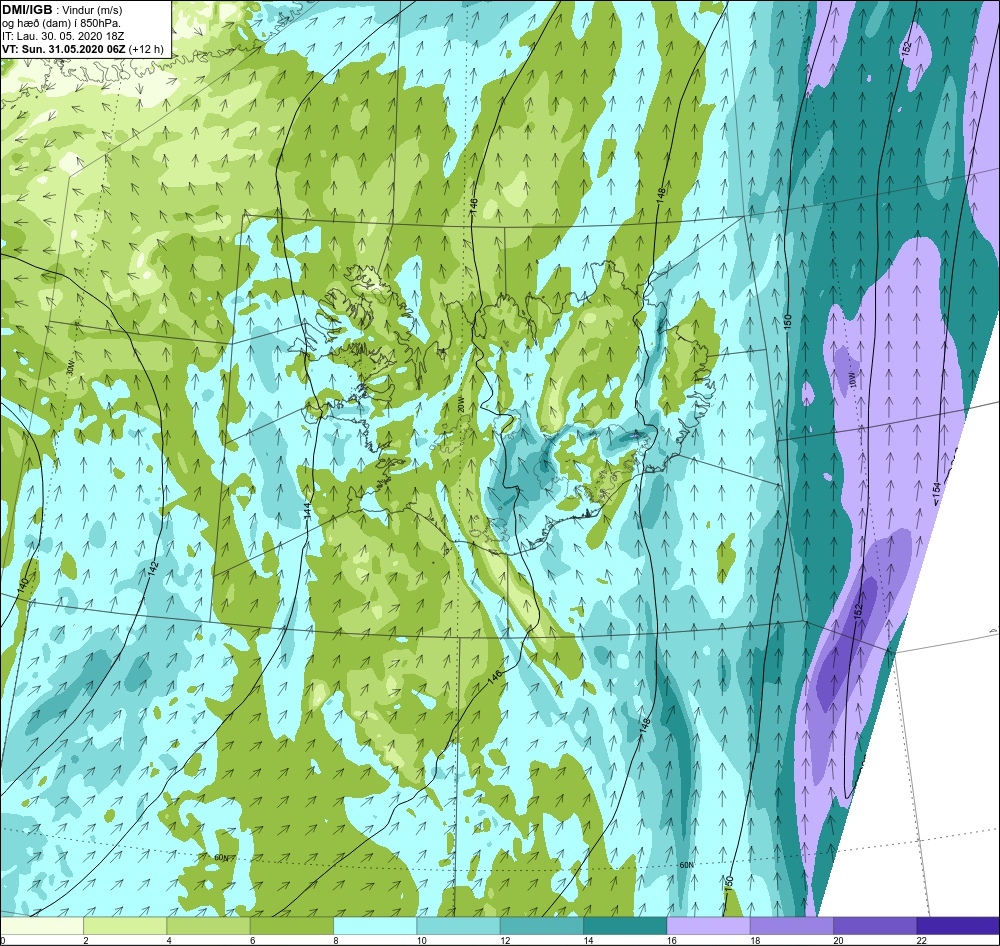Click the '146' contour label south of Iceland
This screenshot has height=946, width=1000.
(x=495, y=677)
